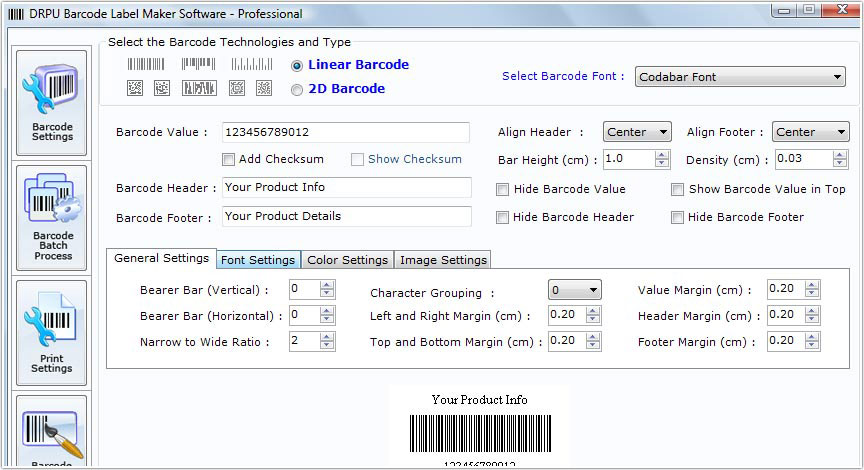
Task: Increase Header Margin
Action: tap(812, 311)
